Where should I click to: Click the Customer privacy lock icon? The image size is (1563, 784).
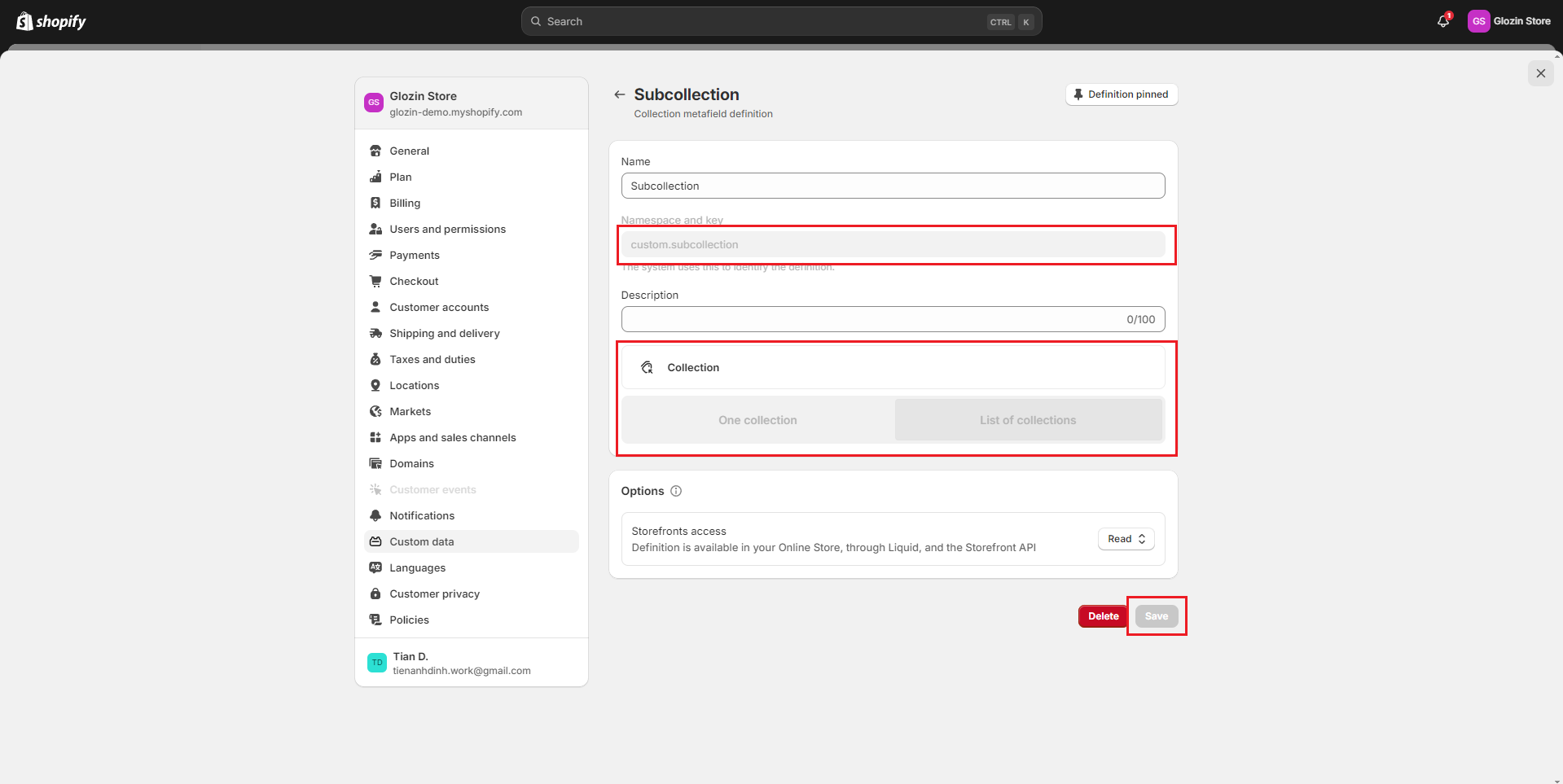[x=375, y=593]
